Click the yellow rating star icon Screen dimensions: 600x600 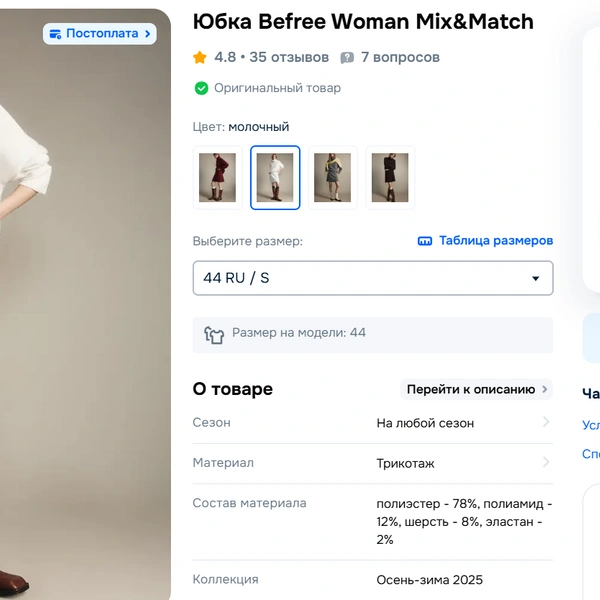[x=200, y=58]
